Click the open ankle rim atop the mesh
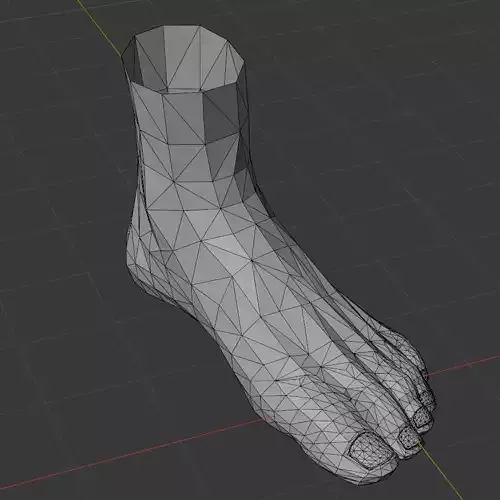Viewport: 500px width, 500px height. (183, 59)
